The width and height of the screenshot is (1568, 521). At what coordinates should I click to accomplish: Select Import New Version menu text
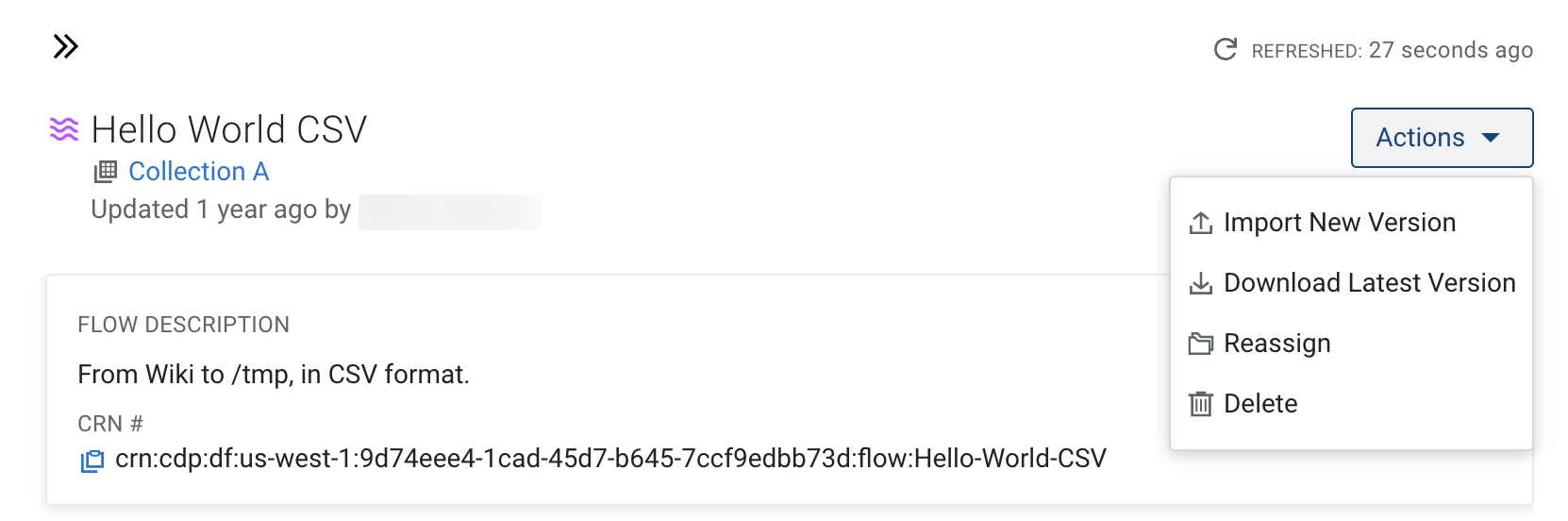(1339, 223)
